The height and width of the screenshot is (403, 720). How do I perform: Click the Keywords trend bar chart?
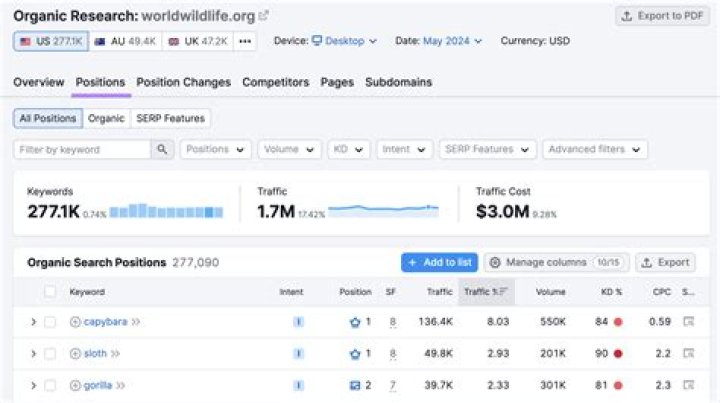[x=166, y=211]
